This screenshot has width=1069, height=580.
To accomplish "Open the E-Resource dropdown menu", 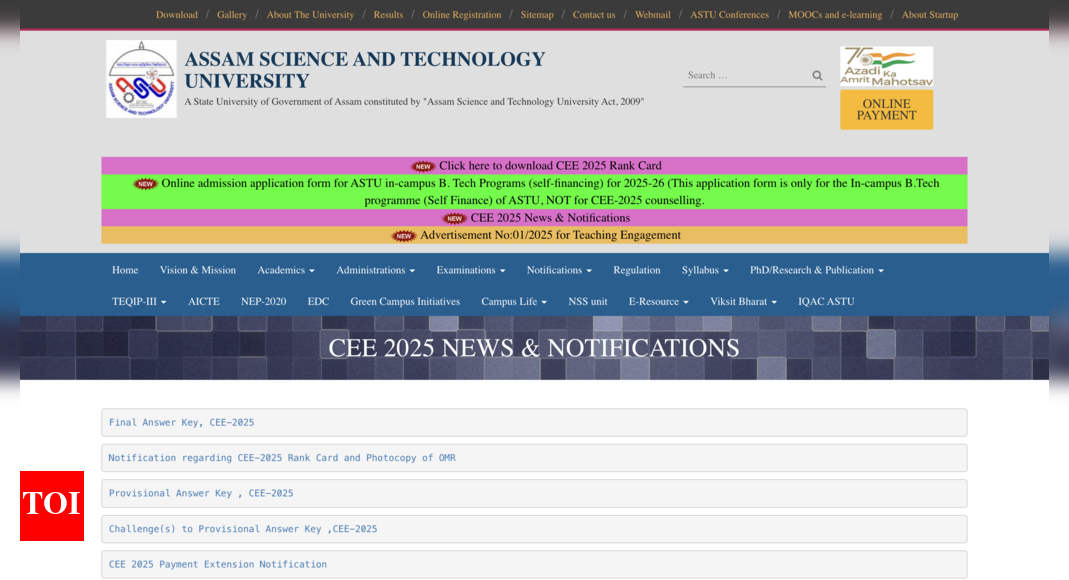I will [658, 301].
